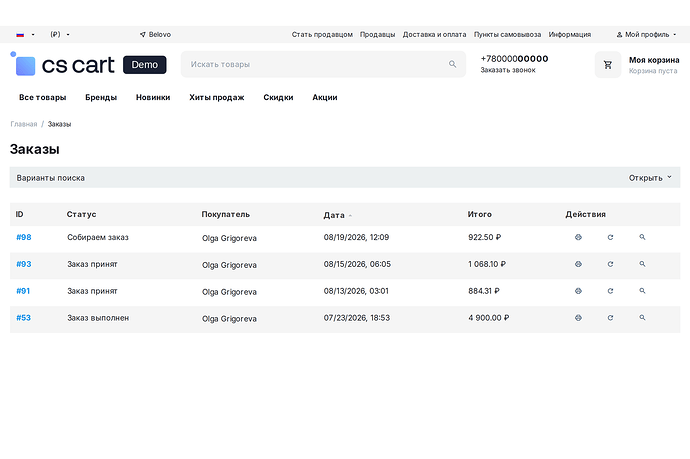This screenshot has width=690, height=459.
Task: Sort by the Итого column header
Action: tap(480, 214)
